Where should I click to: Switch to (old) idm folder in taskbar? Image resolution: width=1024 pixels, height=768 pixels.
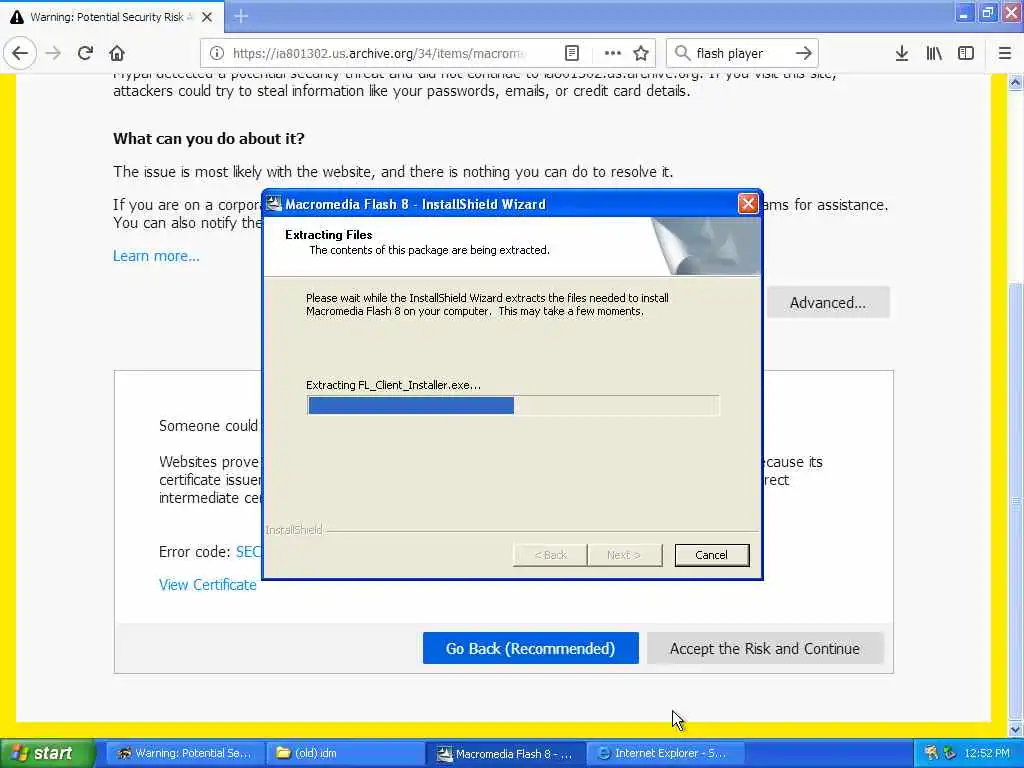tap(344, 754)
